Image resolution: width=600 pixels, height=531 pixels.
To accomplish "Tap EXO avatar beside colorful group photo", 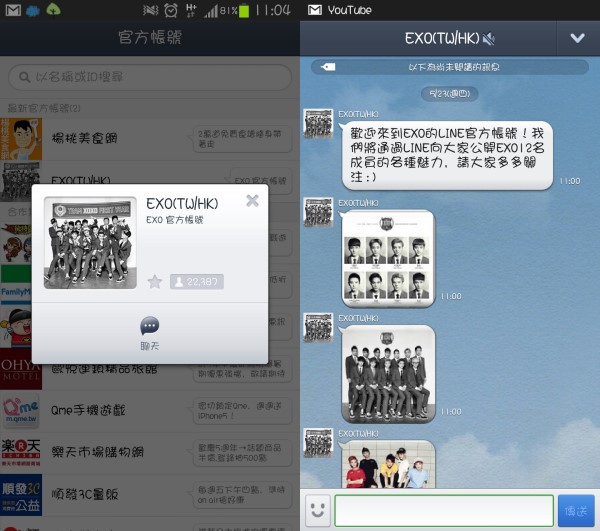I will pyautogui.click(x=318, y=443).
